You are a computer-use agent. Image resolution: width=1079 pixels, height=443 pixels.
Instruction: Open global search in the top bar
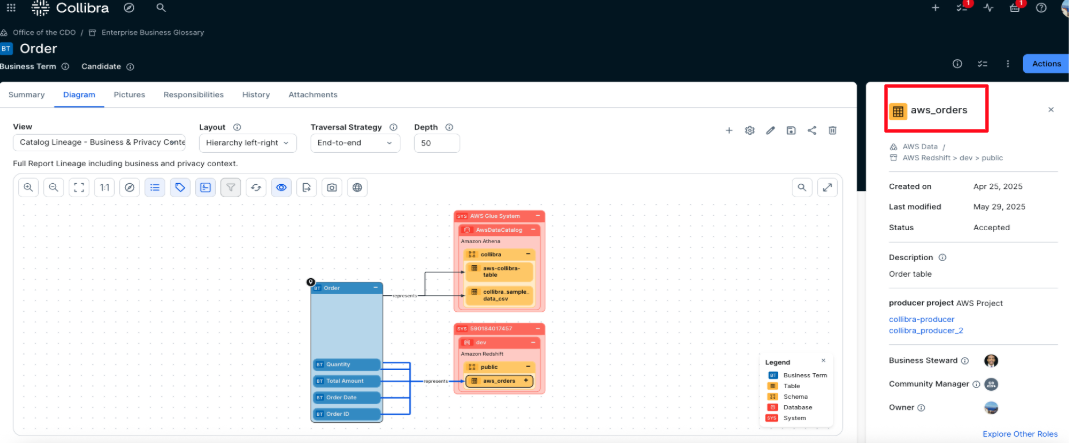[x=161, y=8]
